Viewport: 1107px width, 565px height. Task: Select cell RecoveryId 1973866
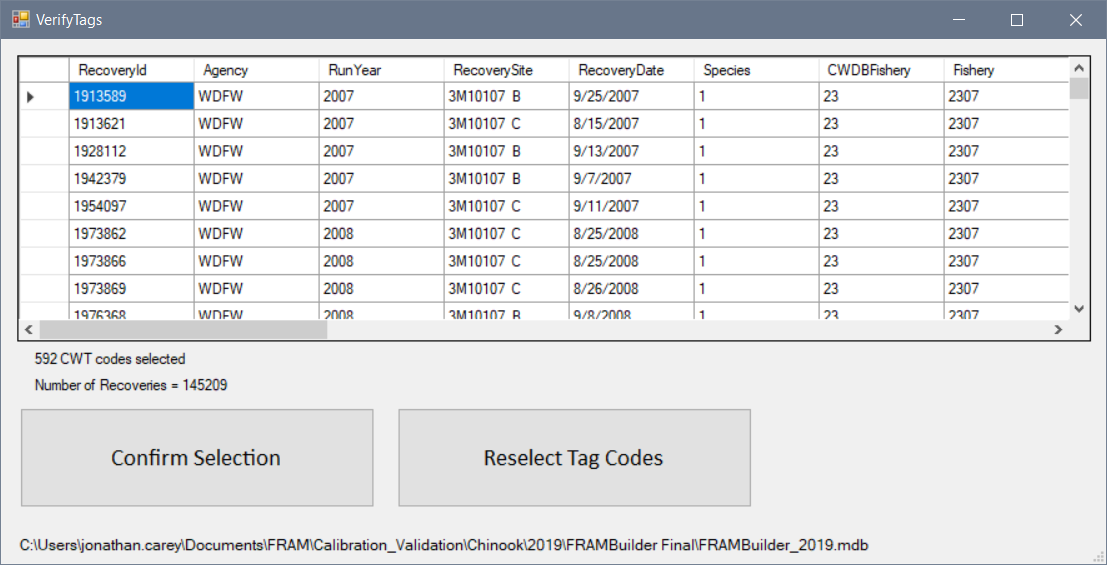(131, 262)
